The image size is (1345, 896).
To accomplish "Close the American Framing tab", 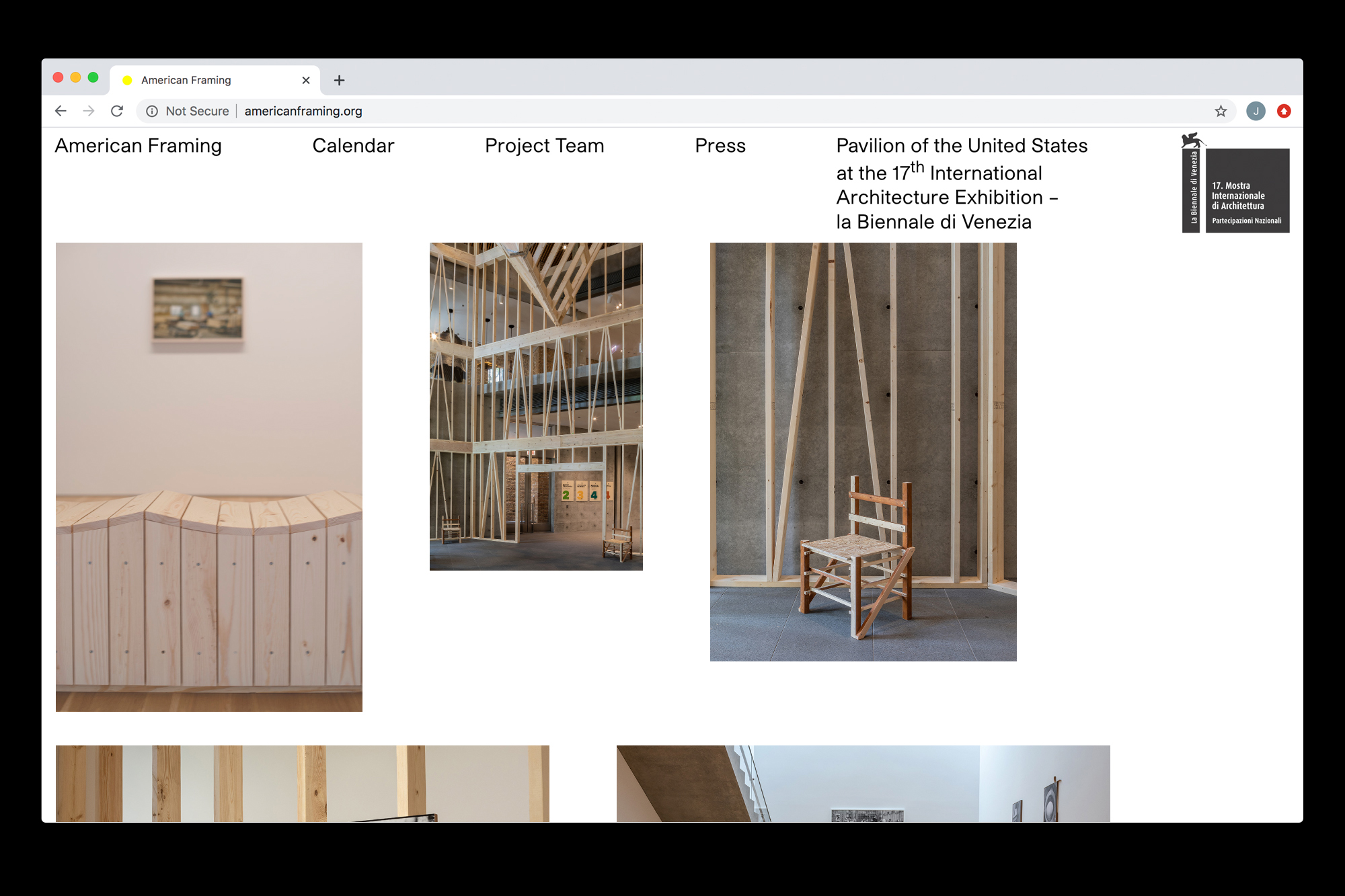I will click(x=306, y=80).
